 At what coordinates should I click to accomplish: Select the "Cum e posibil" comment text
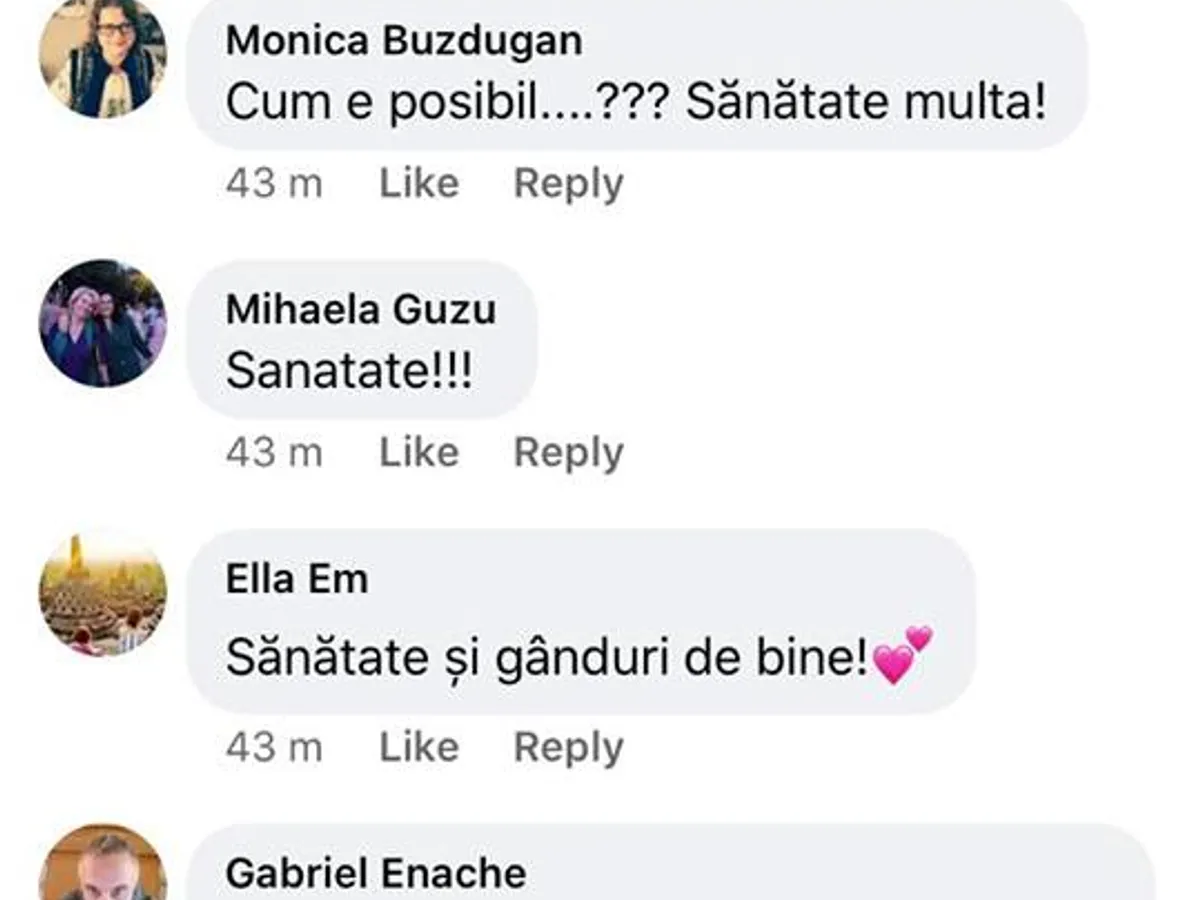[x=636, y=103]
